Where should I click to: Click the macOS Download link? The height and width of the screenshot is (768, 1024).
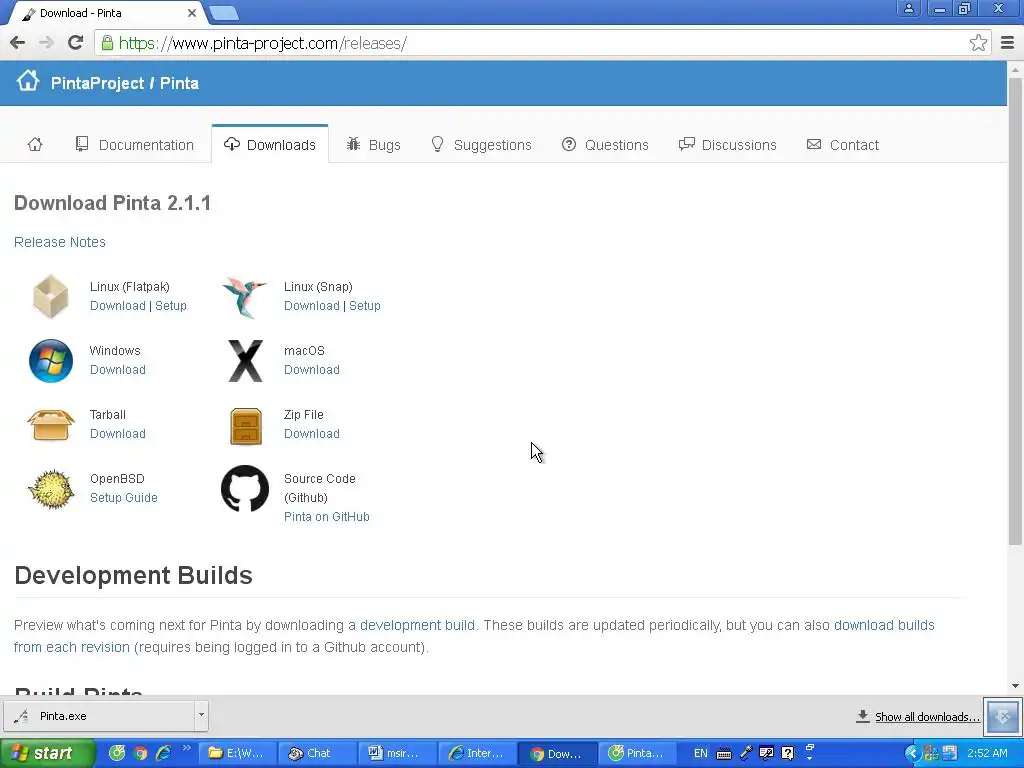312,370
